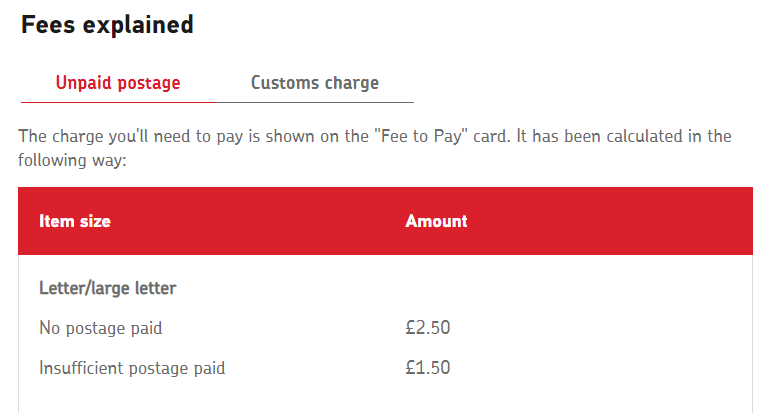Select the Item size column header

(x=75, y=221)
